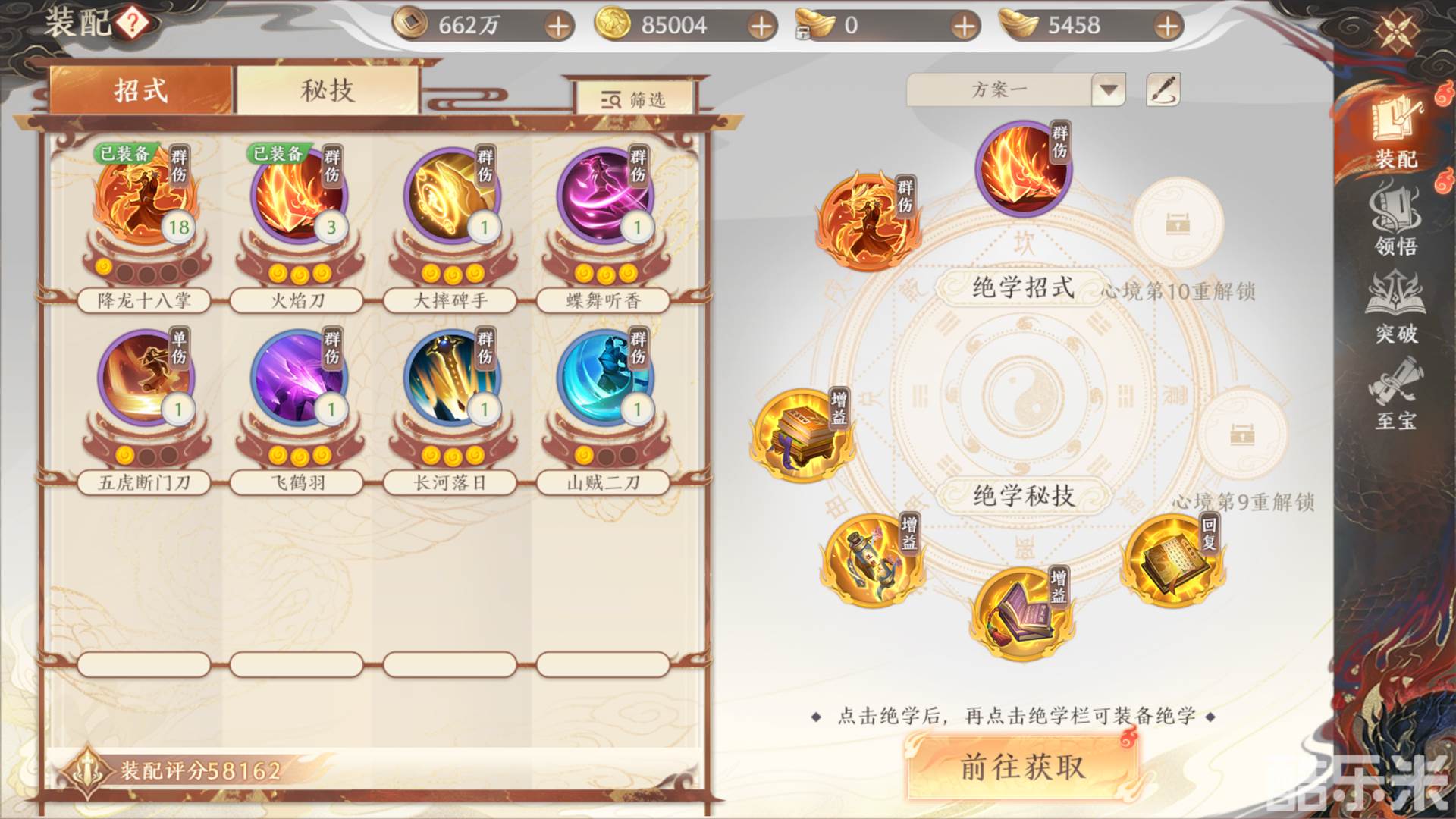Click the edit pencil beside 方案一
The height and width of the screenshot is (819, 1456).
point(1163,89)
